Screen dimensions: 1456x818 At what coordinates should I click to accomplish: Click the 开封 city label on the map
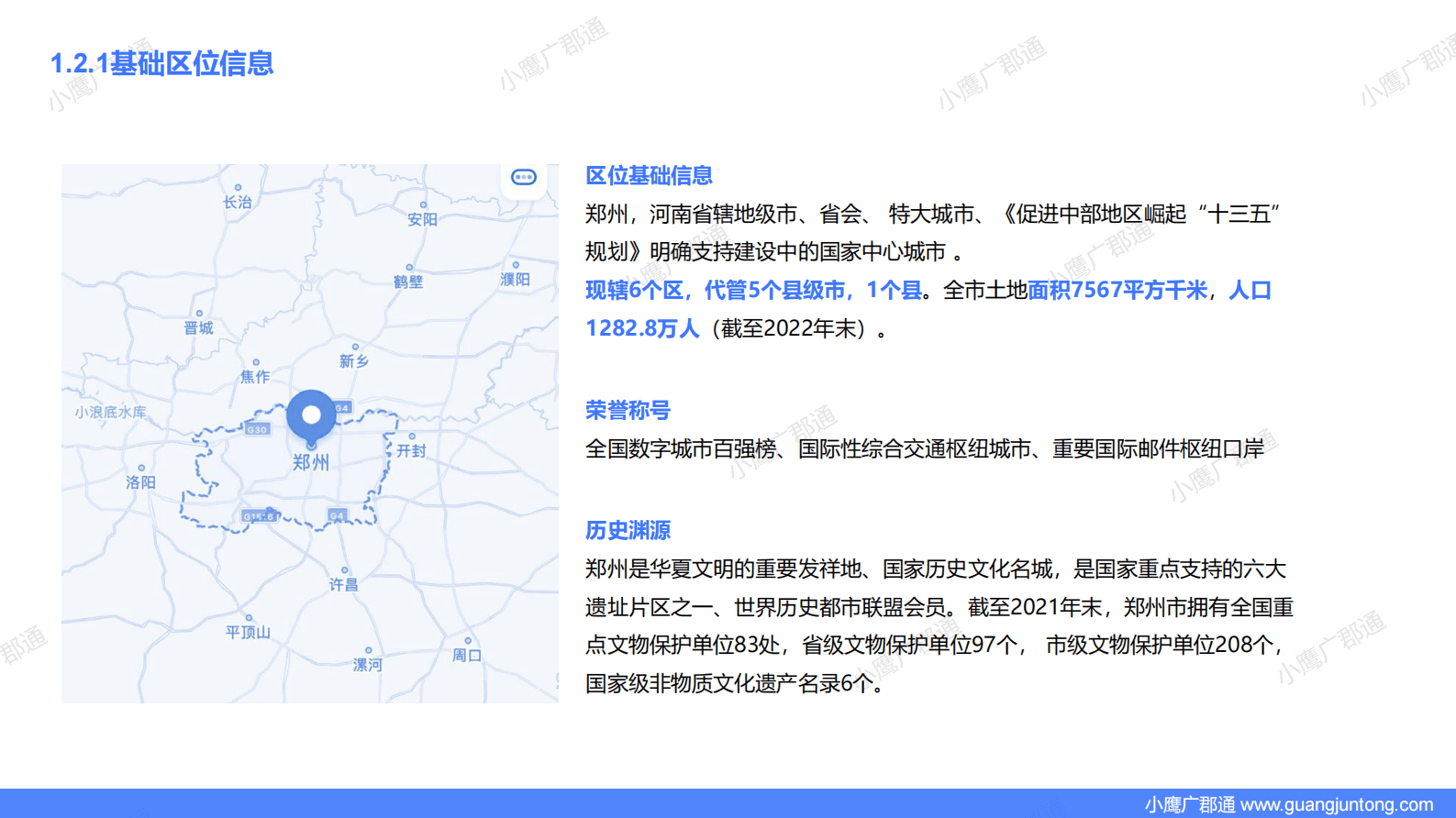click(x=411, y=450)
